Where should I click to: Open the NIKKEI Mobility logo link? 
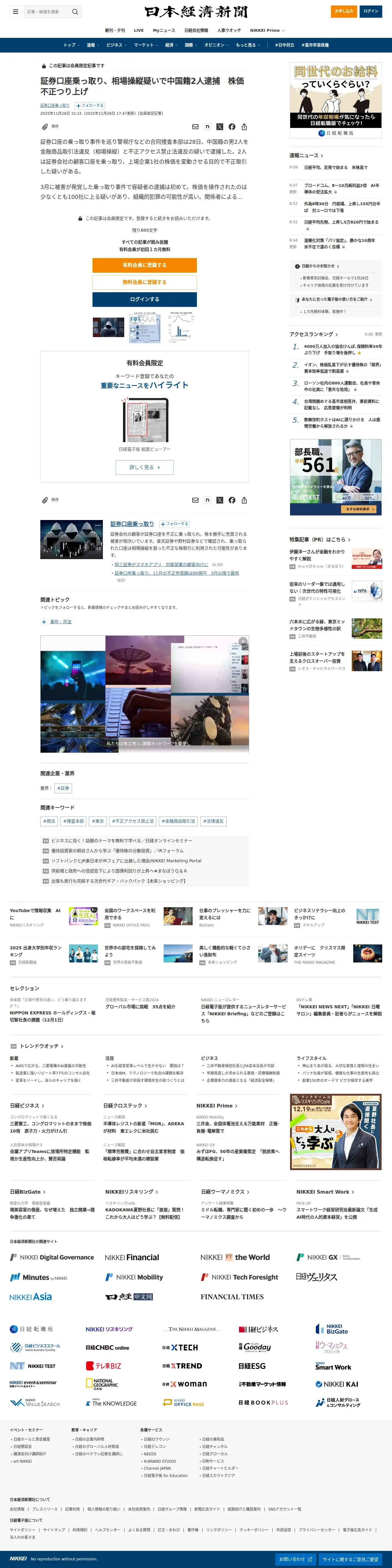click(134, 1277)
